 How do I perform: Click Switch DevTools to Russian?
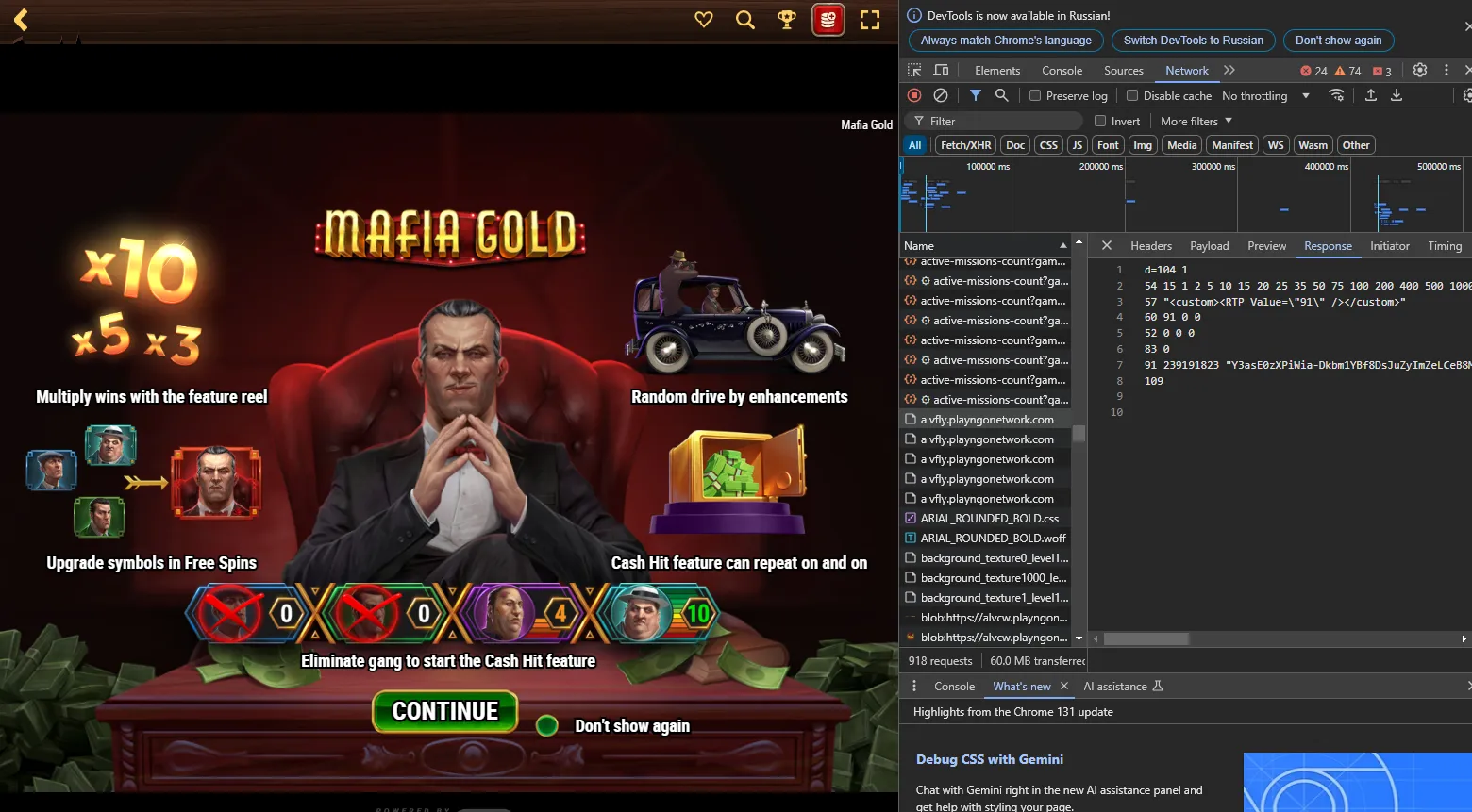pyautogui.click(x=1194, y=41)
